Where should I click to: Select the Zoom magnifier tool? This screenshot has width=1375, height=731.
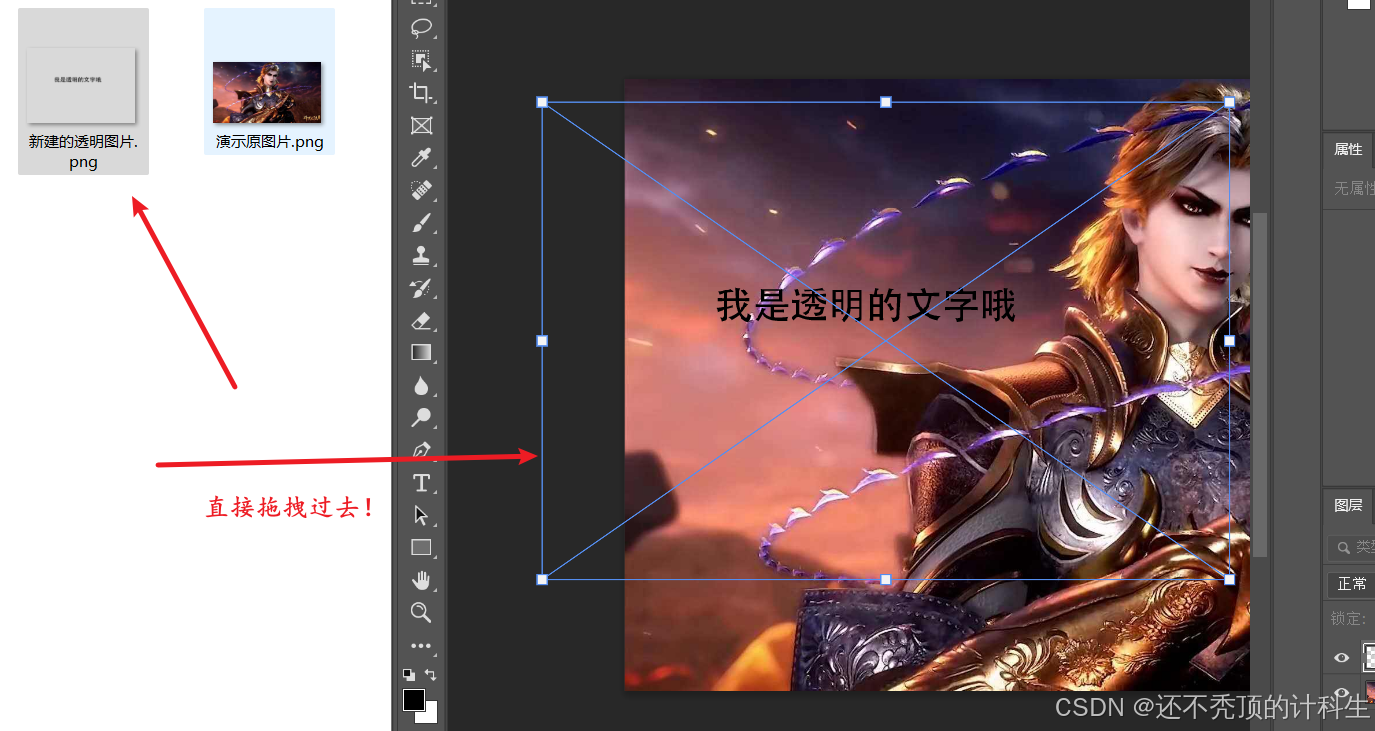(421, 612)
